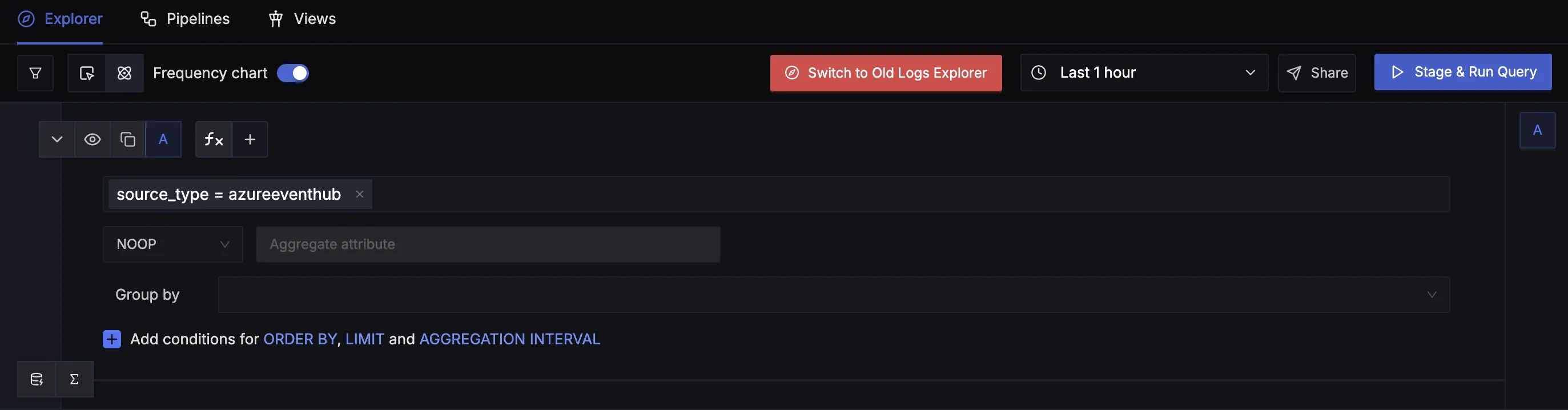Select the atom-shaped mode icon
Image resolution: width=1568 pixels, height=410 pixels.
124,73
